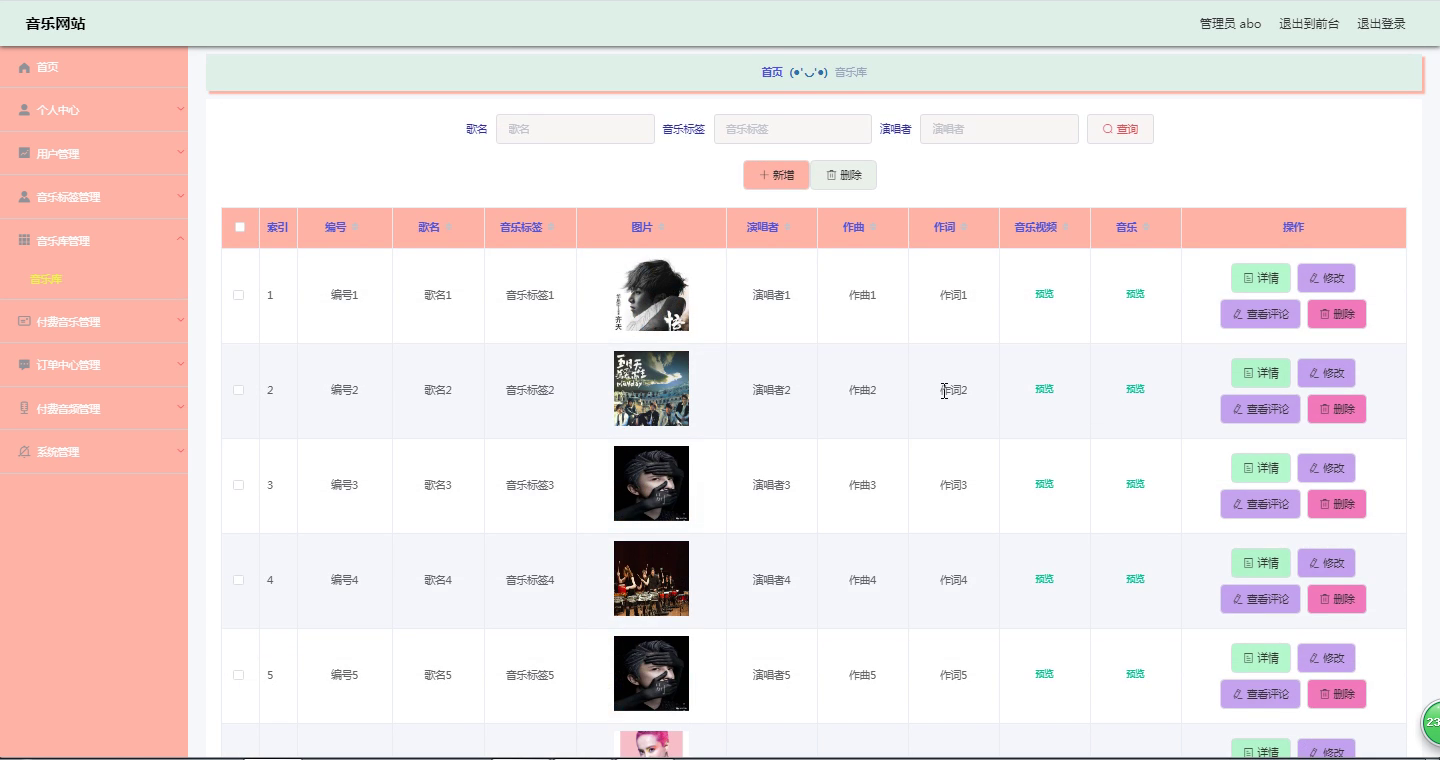Focus the 音乐标签 search field
The height and width of the screenshot is (760, 1440).
point(793,129)
